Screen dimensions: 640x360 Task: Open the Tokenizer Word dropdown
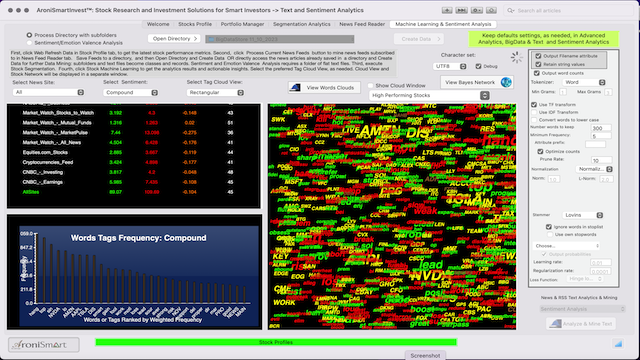[584, 82]
